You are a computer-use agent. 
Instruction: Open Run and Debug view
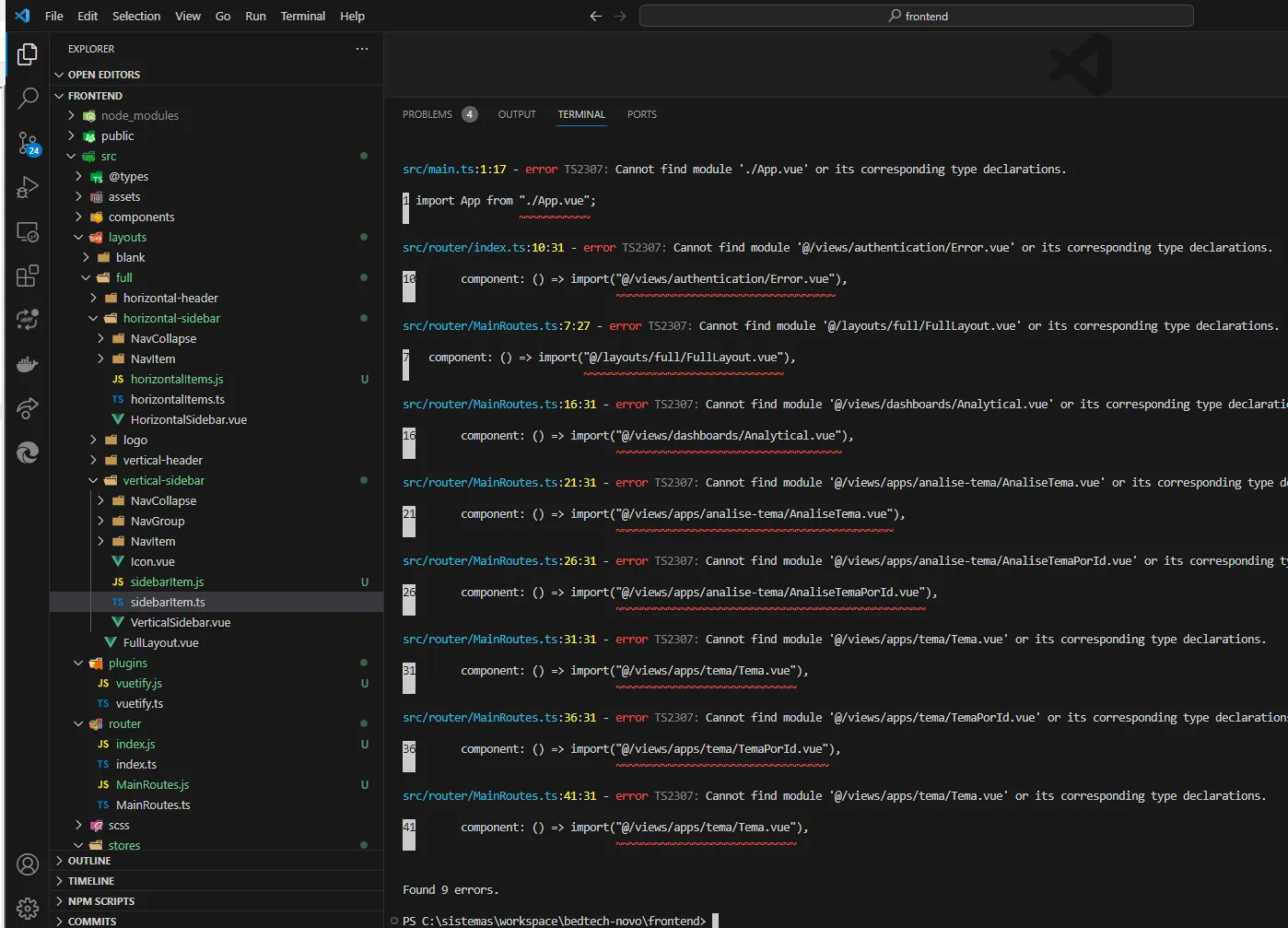click(x=28, y=187)
